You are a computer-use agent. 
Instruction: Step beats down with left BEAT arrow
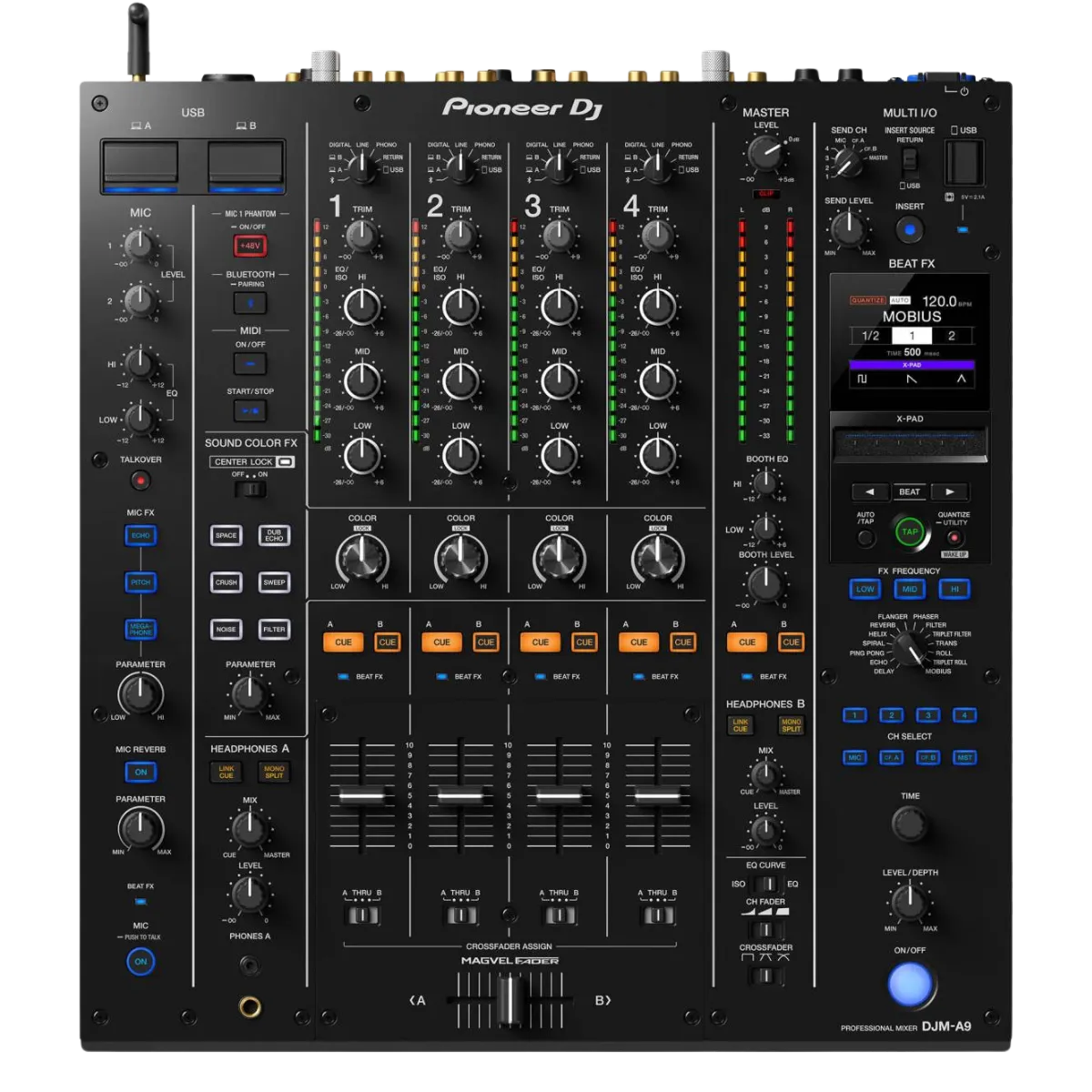870,491
